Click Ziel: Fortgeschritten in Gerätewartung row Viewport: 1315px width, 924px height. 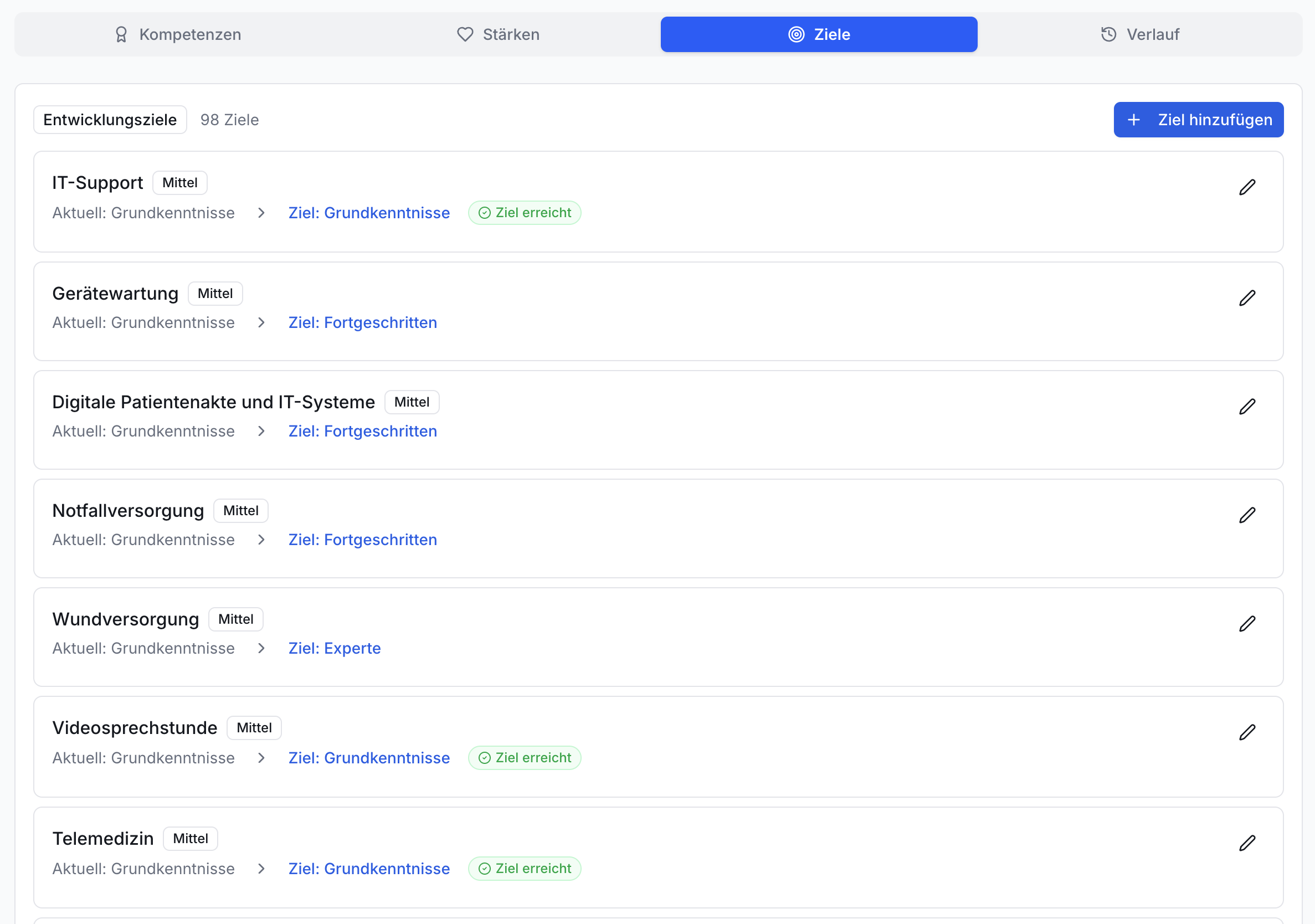click(363, 322)
